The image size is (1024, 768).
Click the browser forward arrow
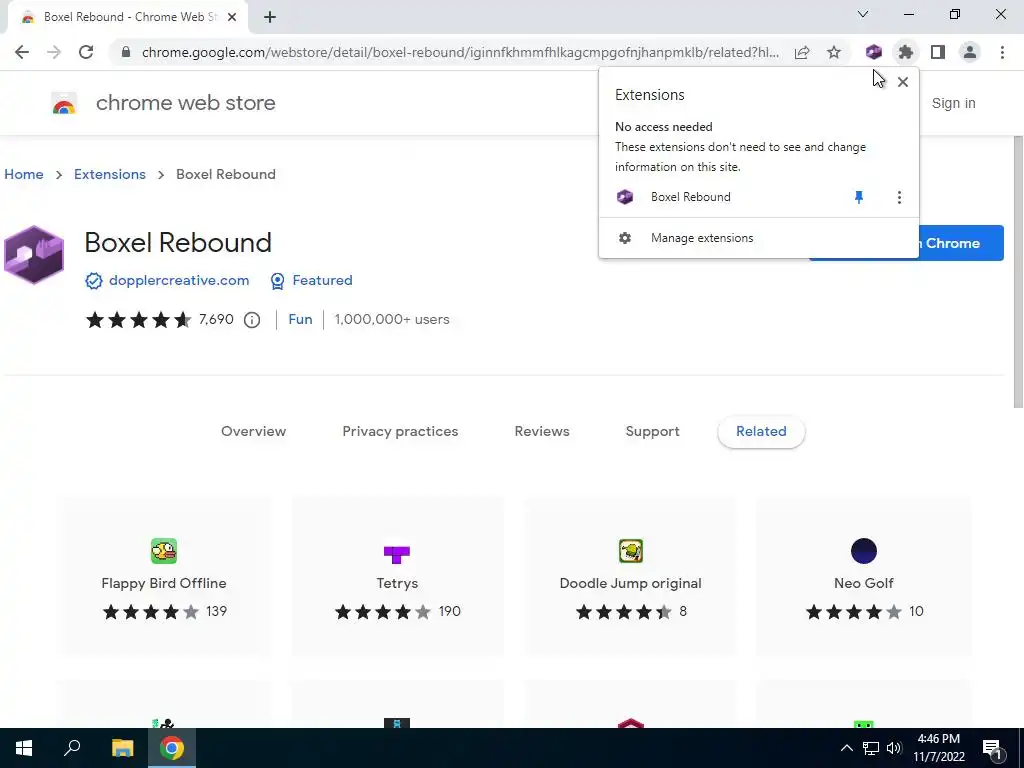[54, 52]
